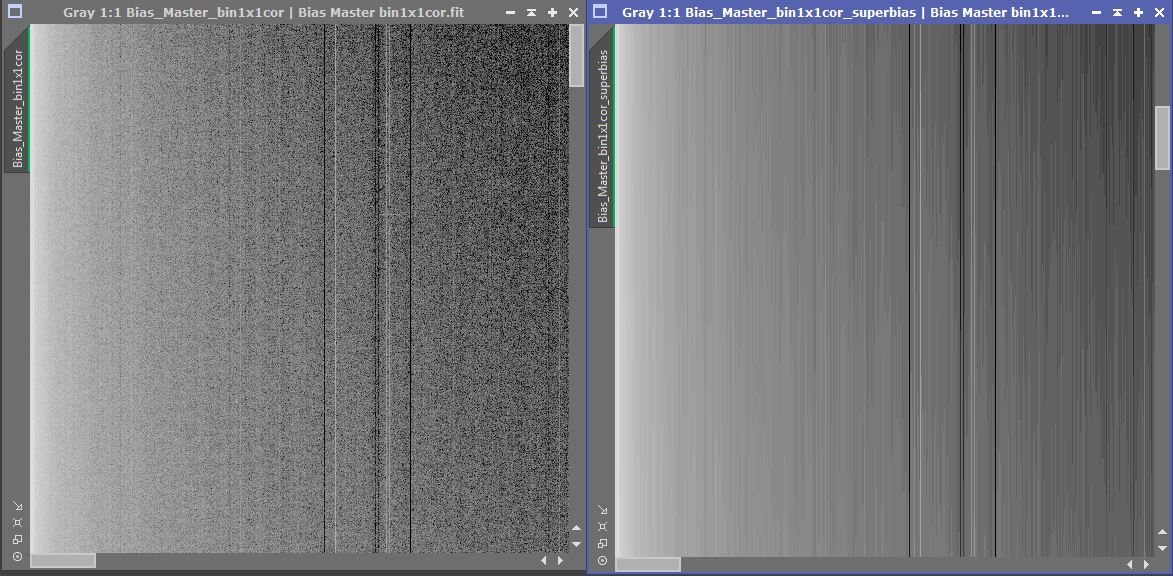Image resolution: width=1173 pixels, height=576 pixels.
Task: Maximize the Bias_Master_bin1x1cor window with the plus button
Action: [552, 13]
